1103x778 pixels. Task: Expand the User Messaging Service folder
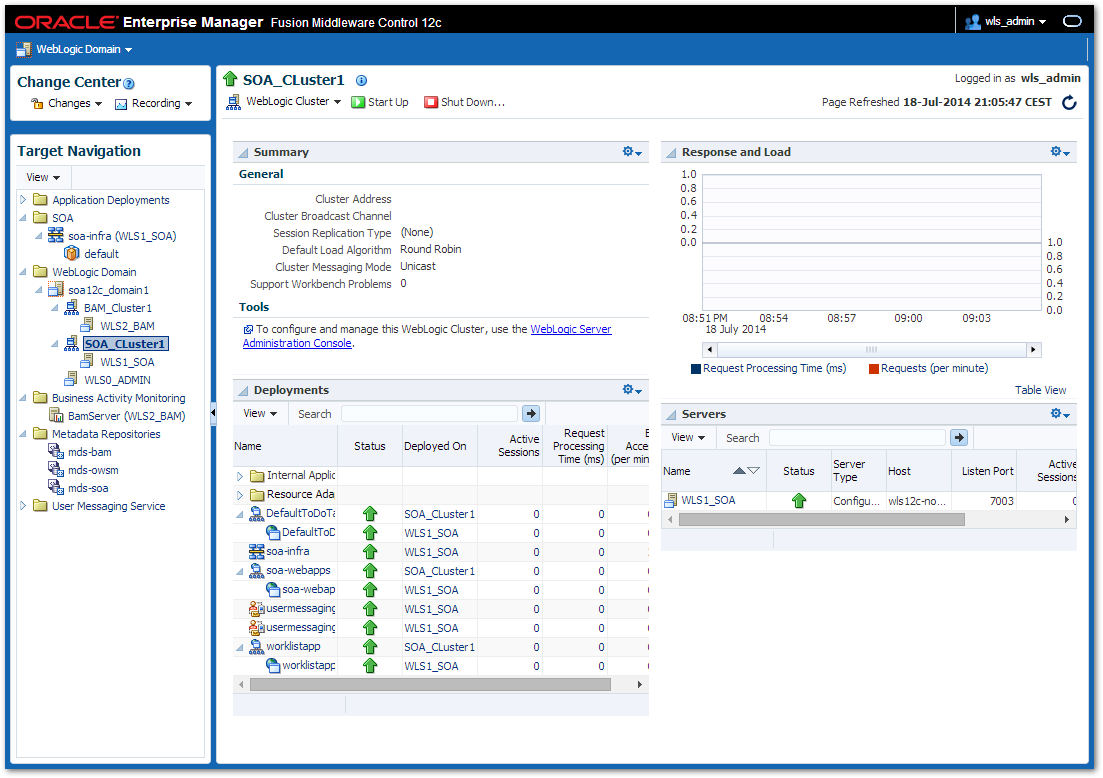click(24, 506)
